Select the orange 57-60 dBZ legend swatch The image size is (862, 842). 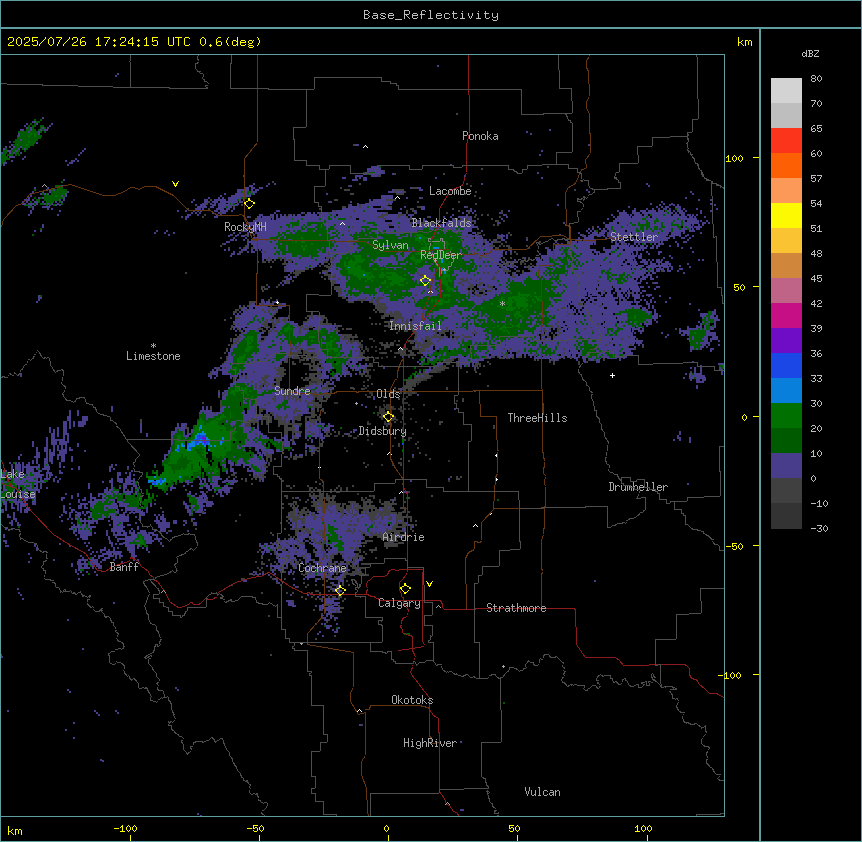pos(786,166)
